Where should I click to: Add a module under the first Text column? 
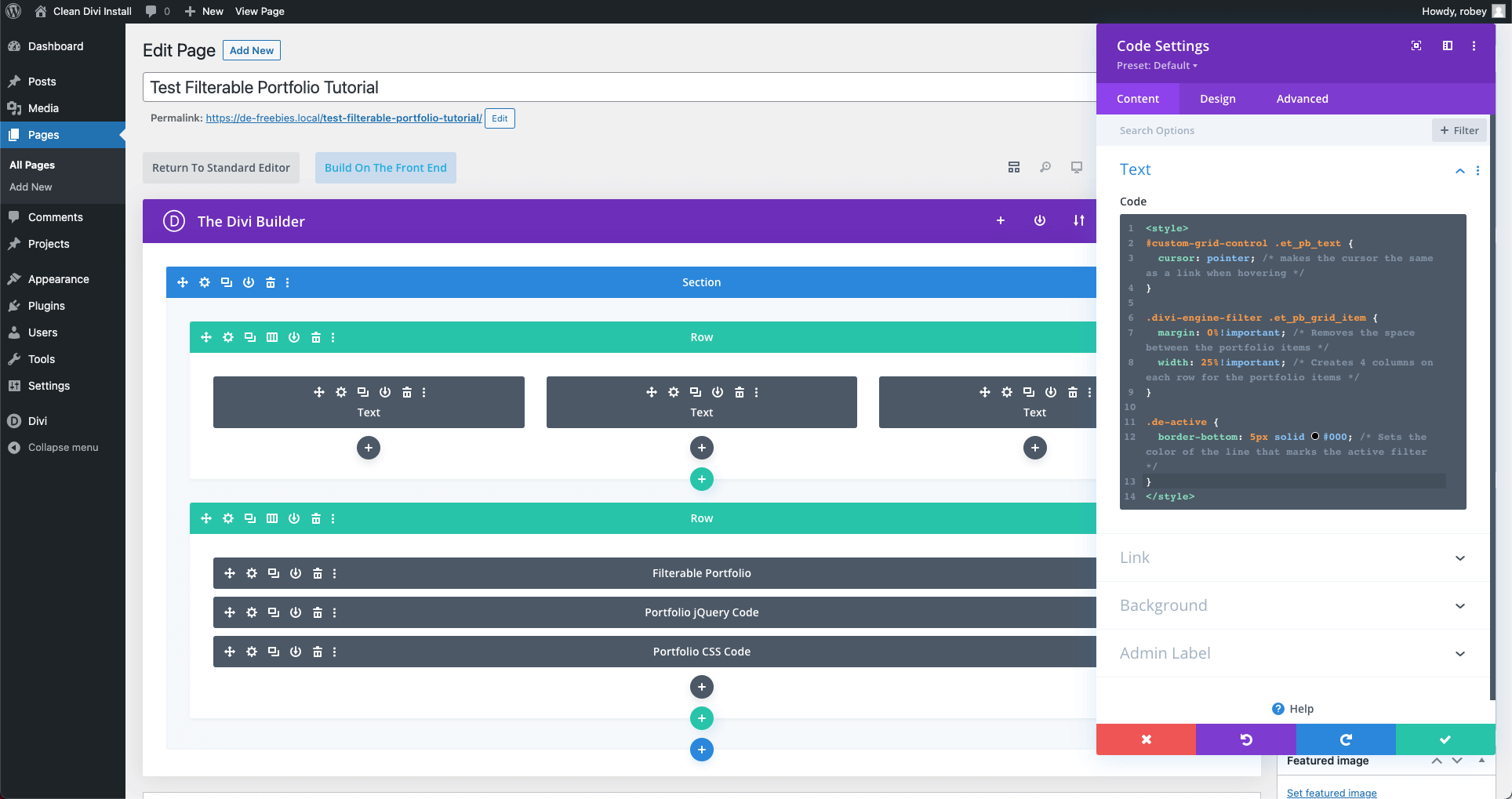pyautogui.click(x=369, y=448)
